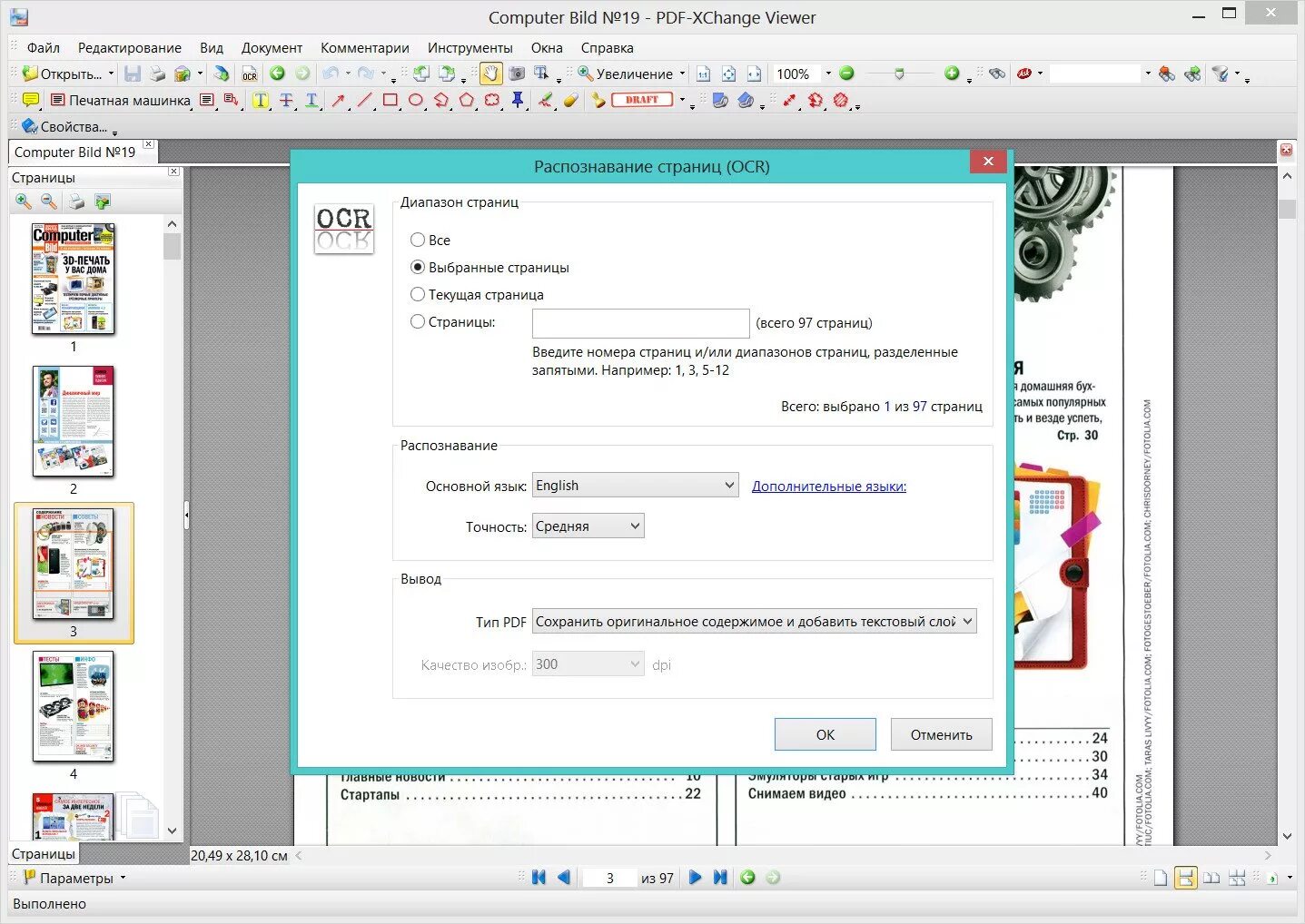Select the Rectangle drawing tool

click(x=391, y=100)
